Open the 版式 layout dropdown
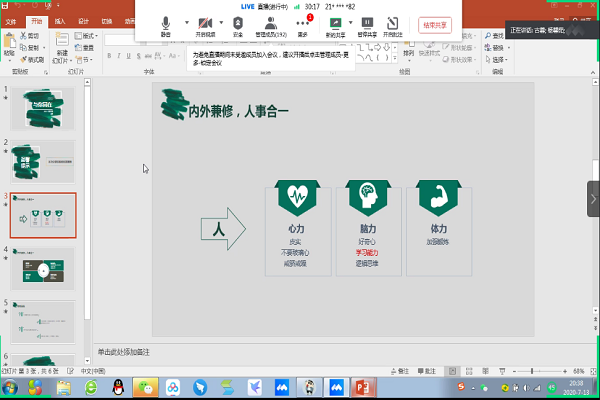Image resolution: width=600 pixels, height=400 pixels. coord(88,36)
